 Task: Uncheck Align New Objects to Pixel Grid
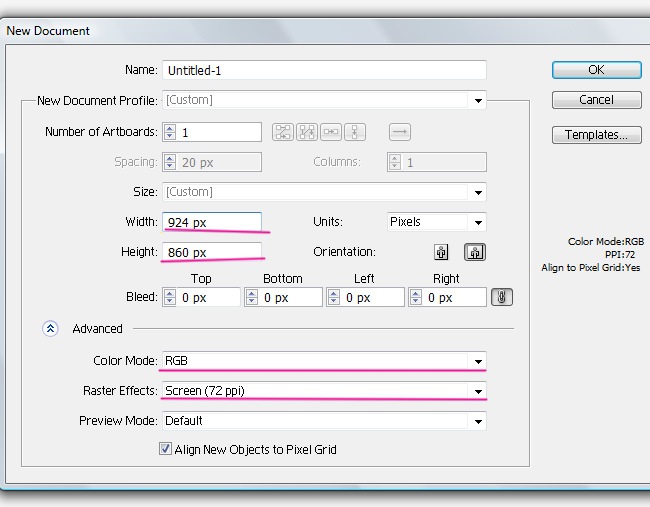166,450
